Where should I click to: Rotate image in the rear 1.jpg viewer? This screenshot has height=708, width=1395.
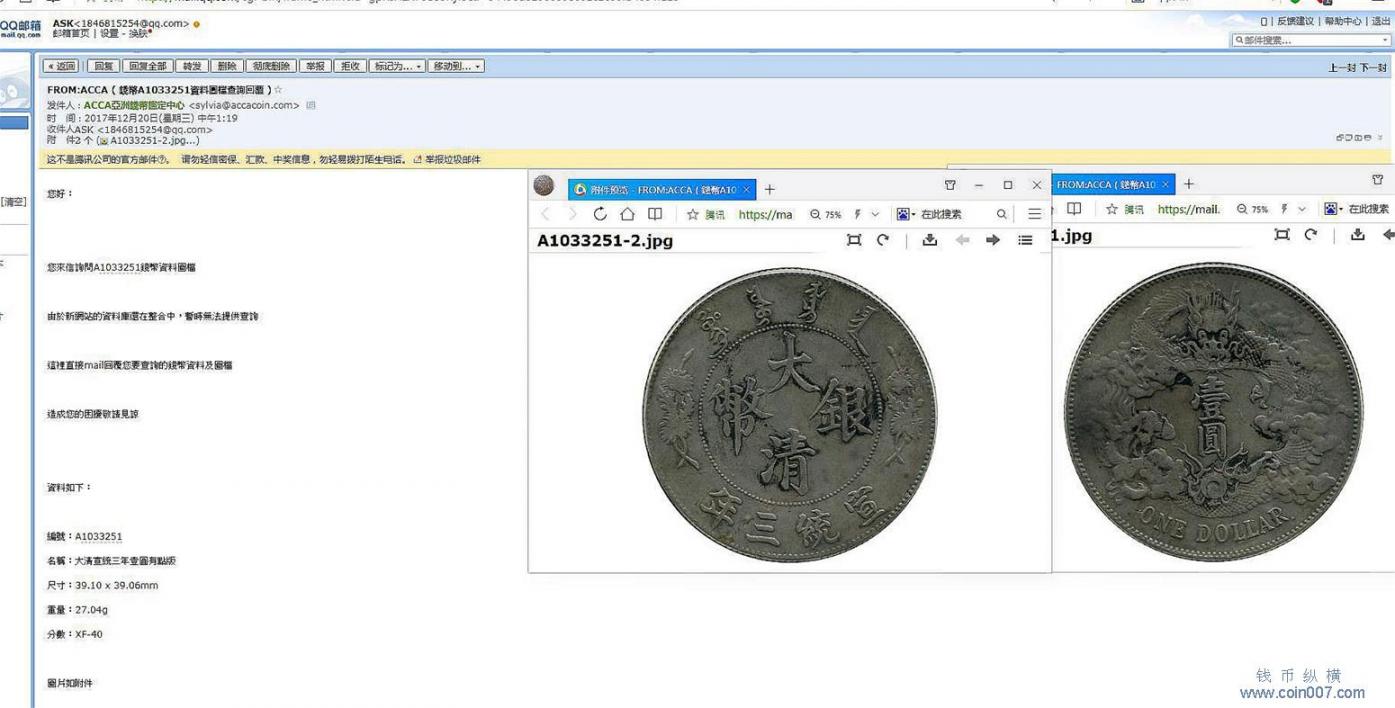pos(1311,235)
